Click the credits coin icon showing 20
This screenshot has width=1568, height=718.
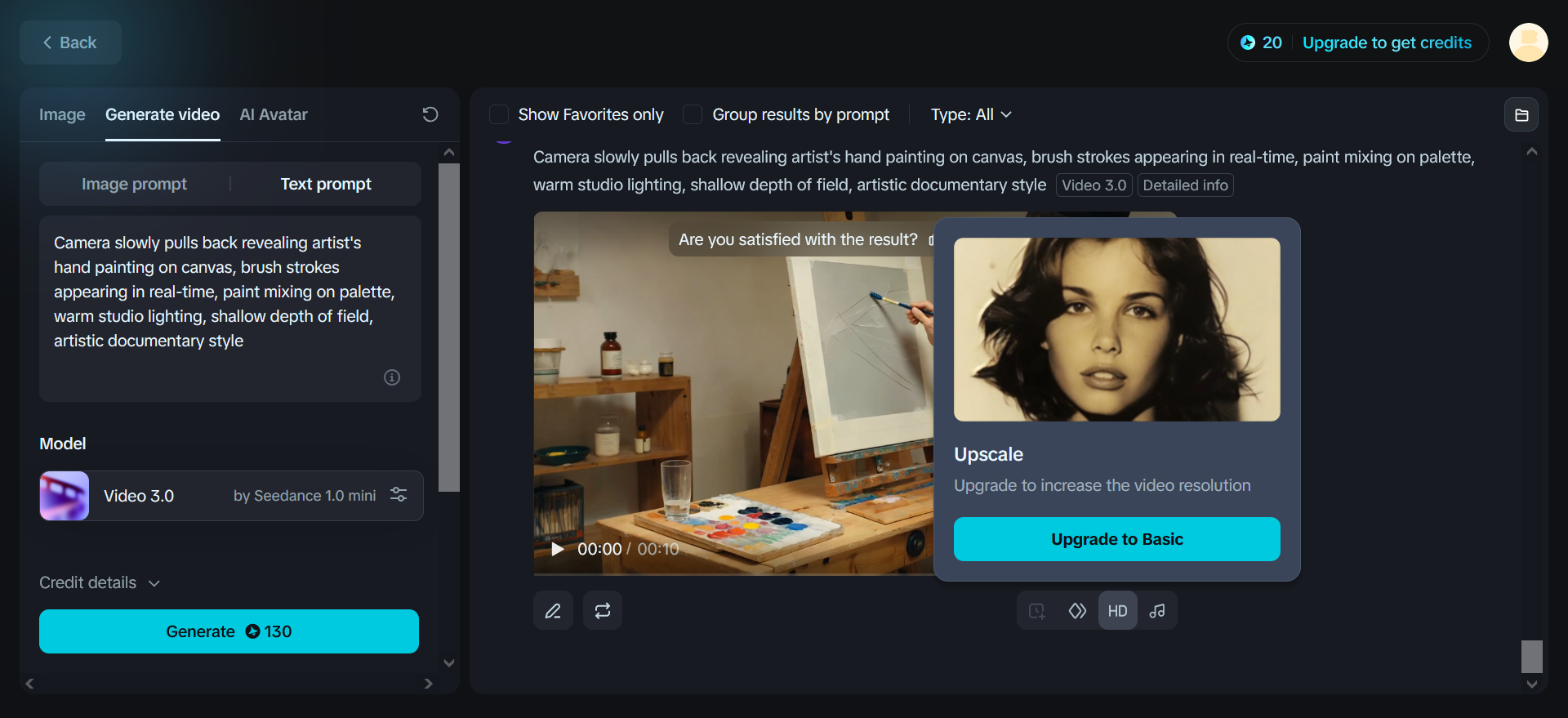tap(1248, 42)
